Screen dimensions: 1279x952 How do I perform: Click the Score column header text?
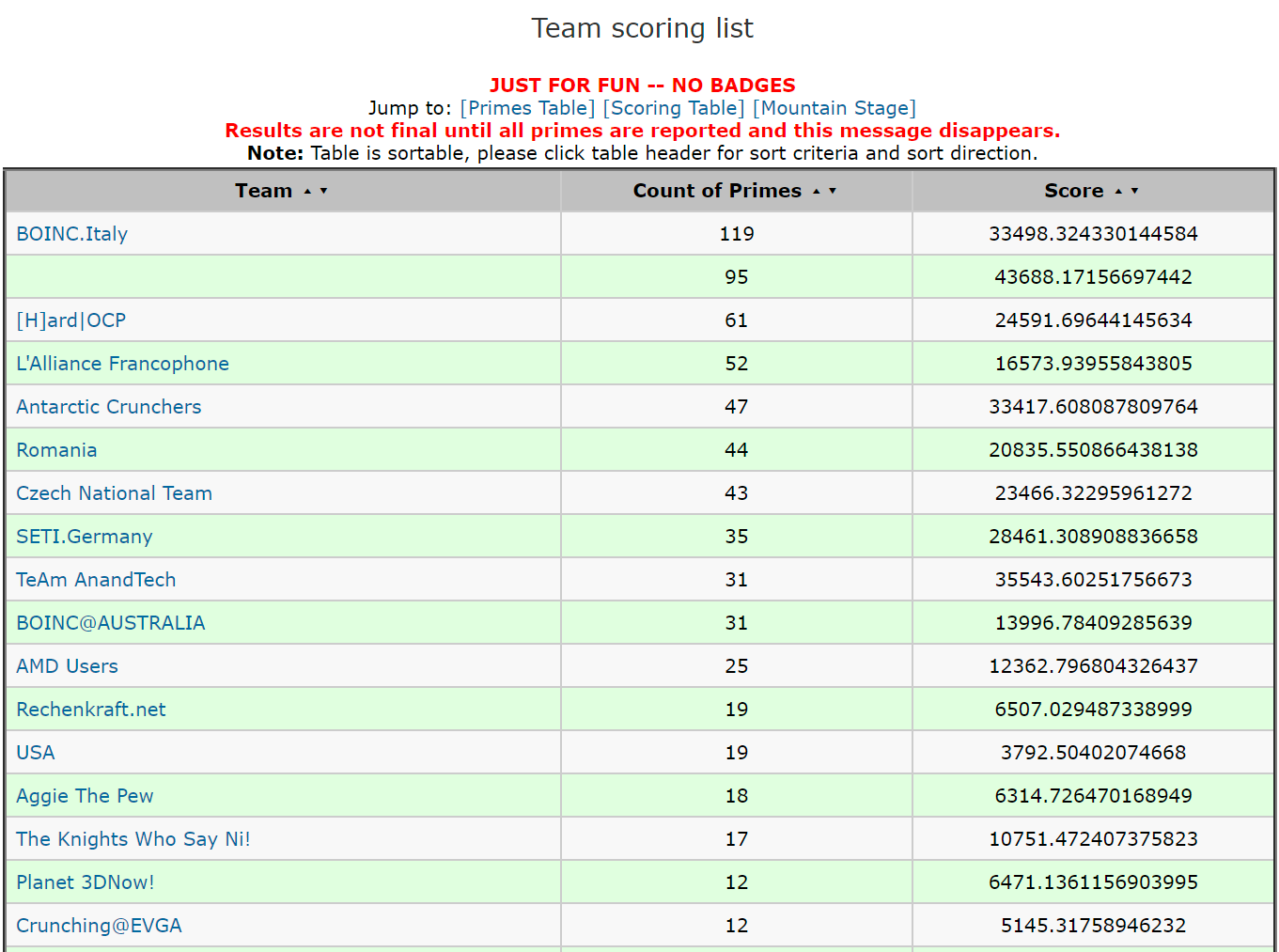point(1073,191)
